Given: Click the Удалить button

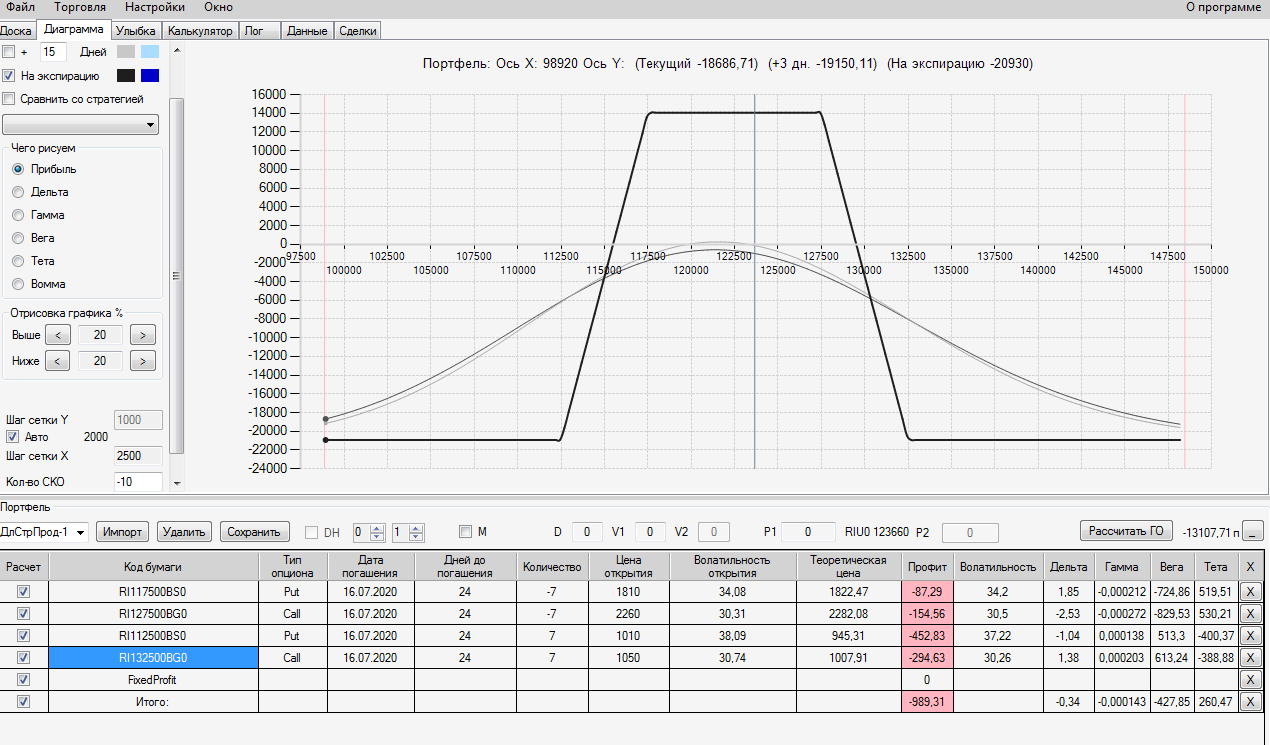Looking at the screenshot, I should 184,532.
